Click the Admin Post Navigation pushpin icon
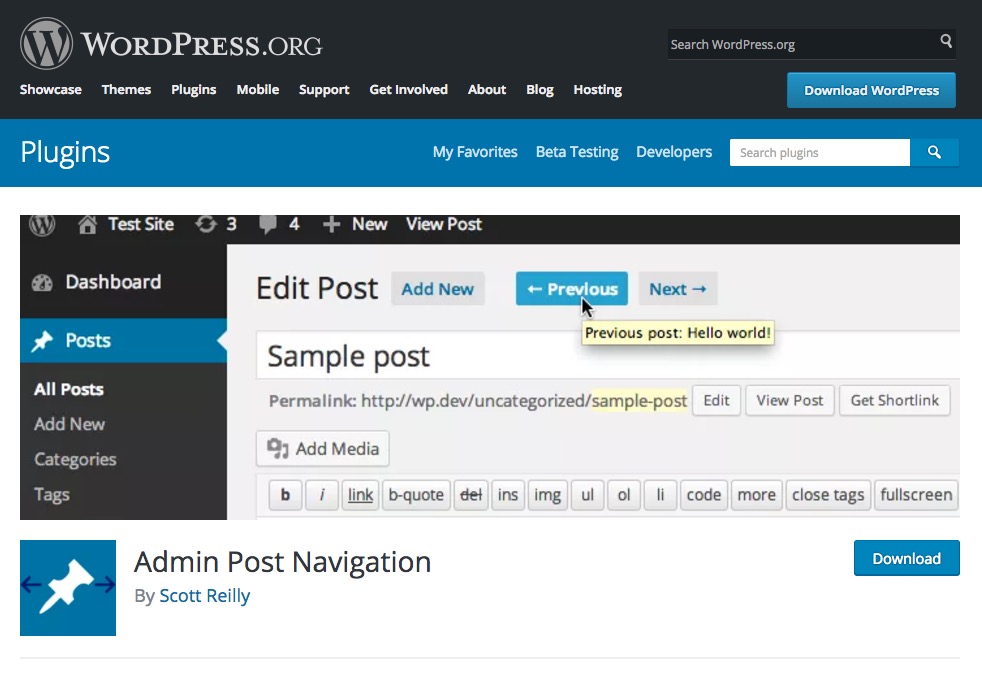Viewport: 982px width, 676px height. point(68,588)
